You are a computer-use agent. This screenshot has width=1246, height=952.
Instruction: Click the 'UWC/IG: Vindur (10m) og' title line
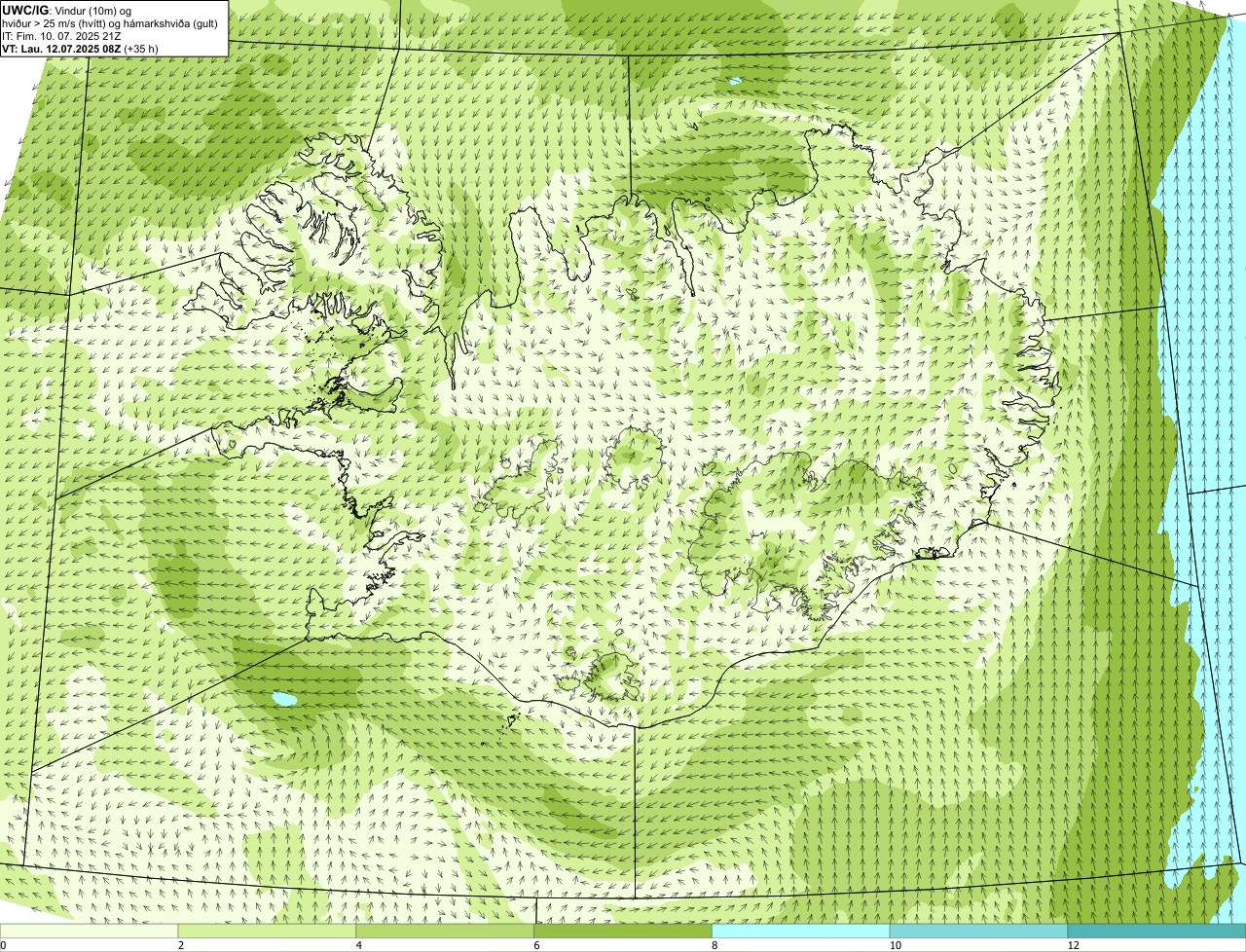tap(66, 11)
